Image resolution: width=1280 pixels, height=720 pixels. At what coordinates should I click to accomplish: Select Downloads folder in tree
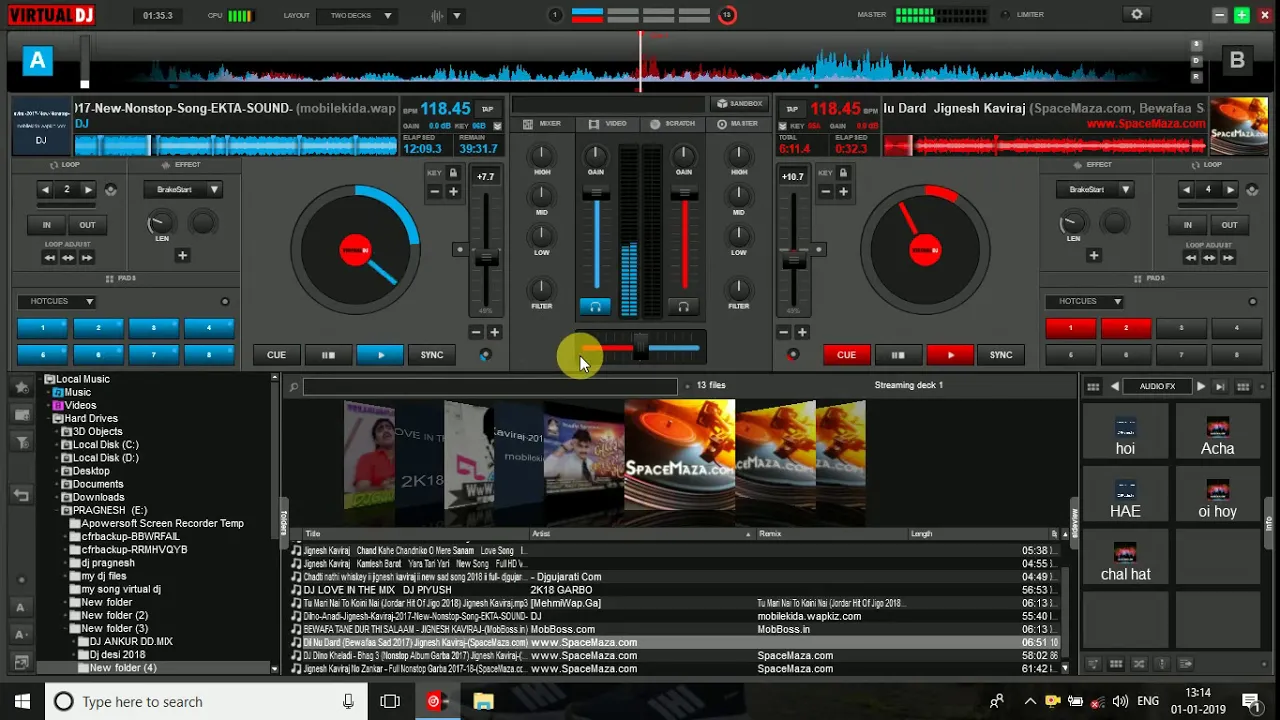point(98,497)
